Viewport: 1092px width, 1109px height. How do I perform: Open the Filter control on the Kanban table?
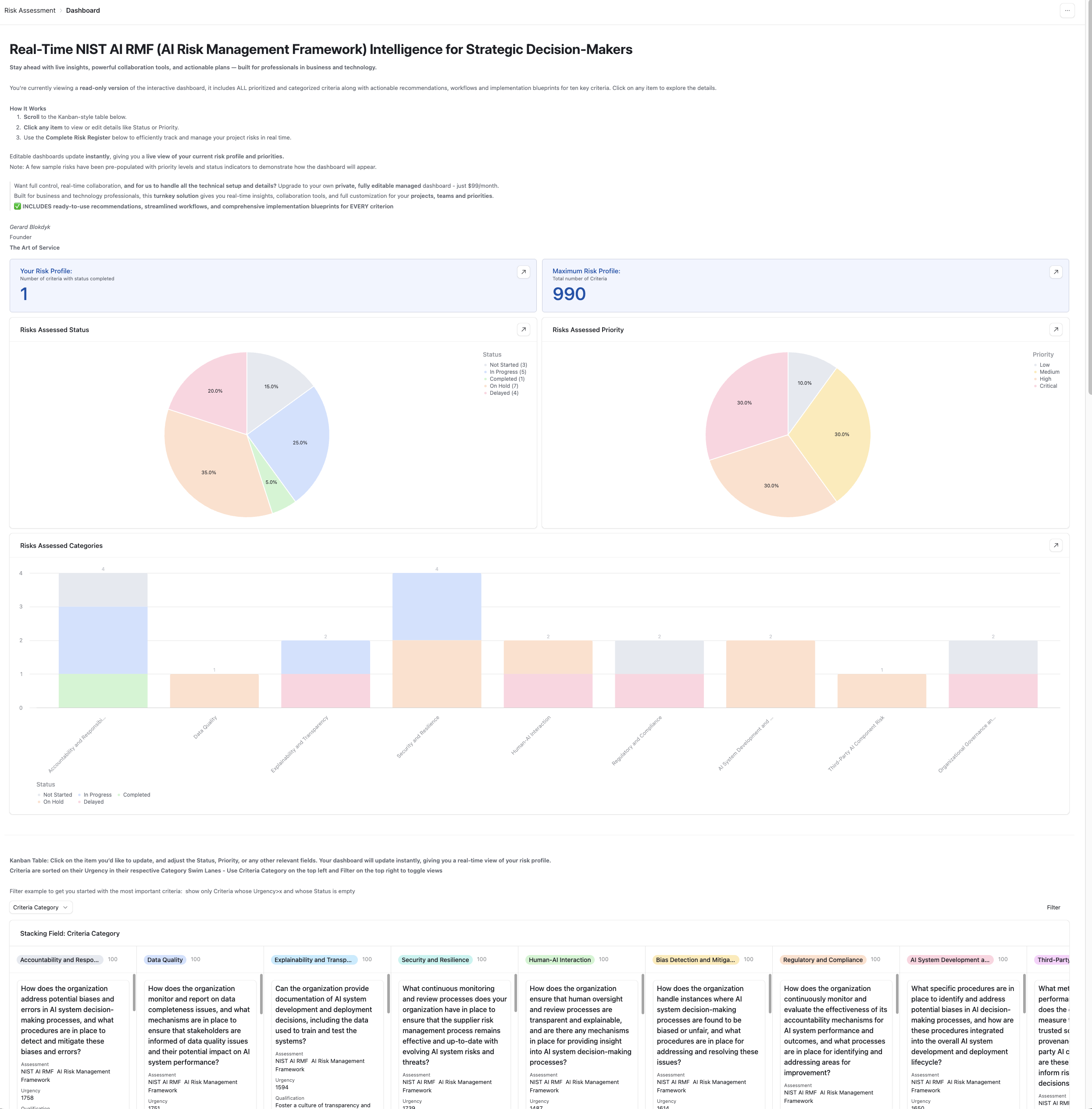(x=1053, y=907)
